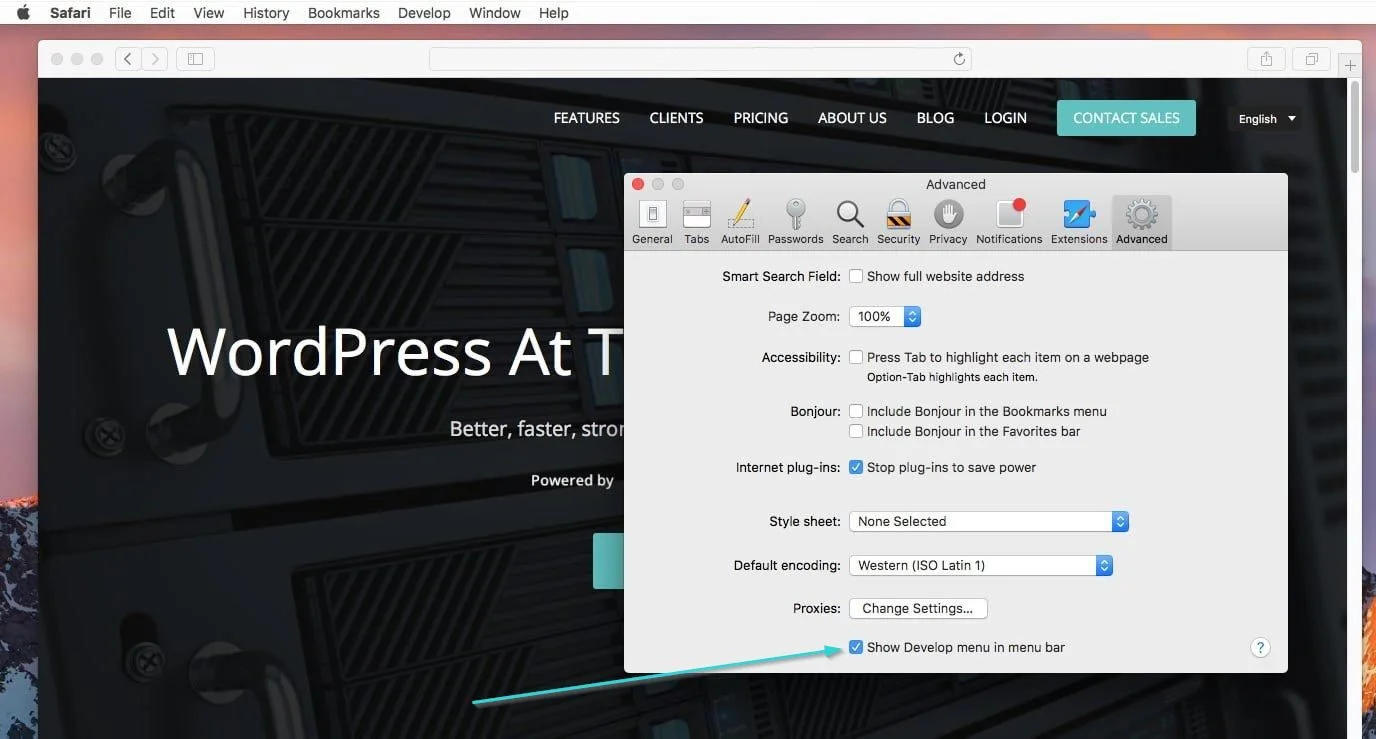
Task: Open the PRICING link on webpage
Action: pos(761,118)
